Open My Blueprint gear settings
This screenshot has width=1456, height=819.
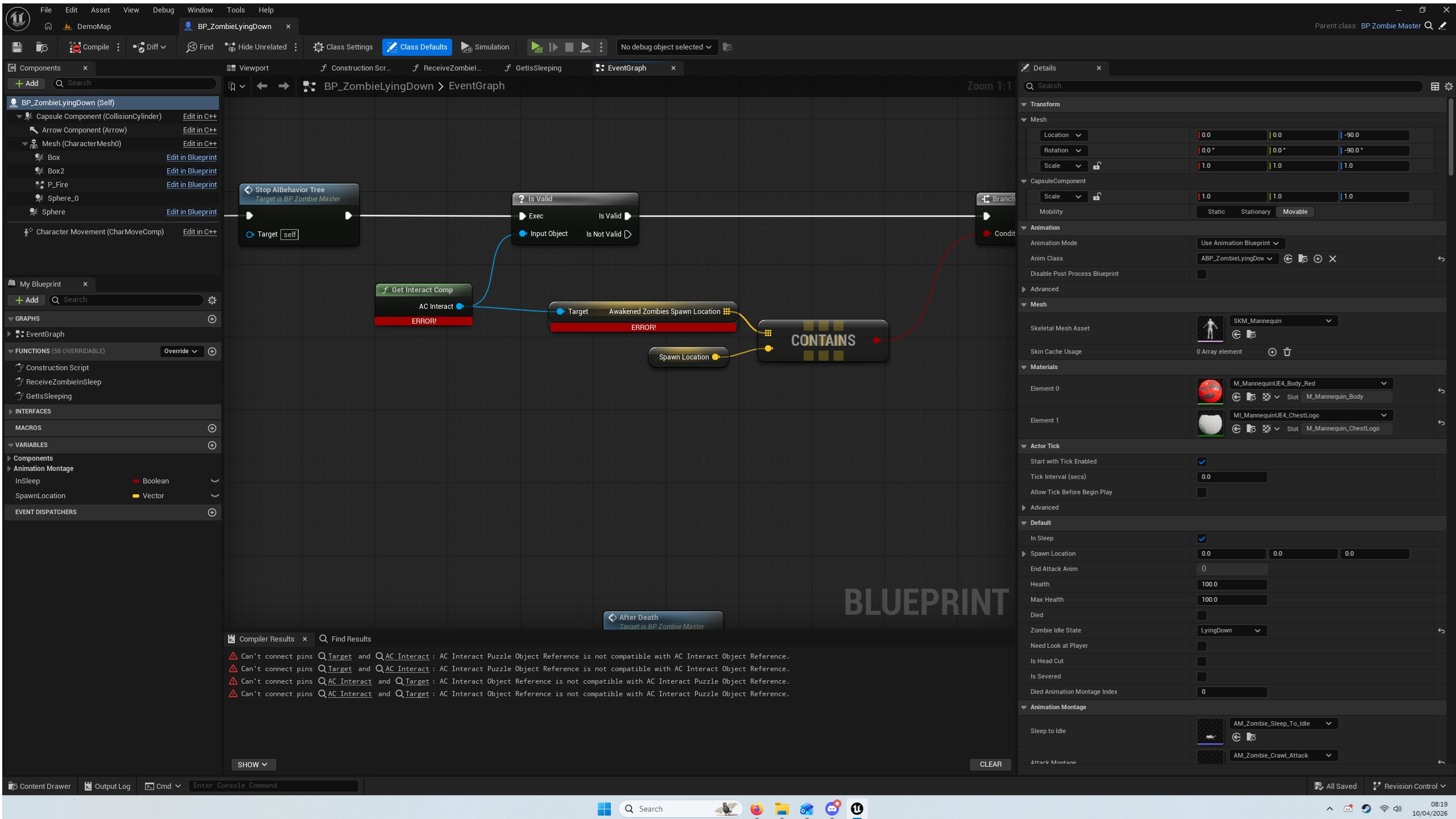[212, 300]
